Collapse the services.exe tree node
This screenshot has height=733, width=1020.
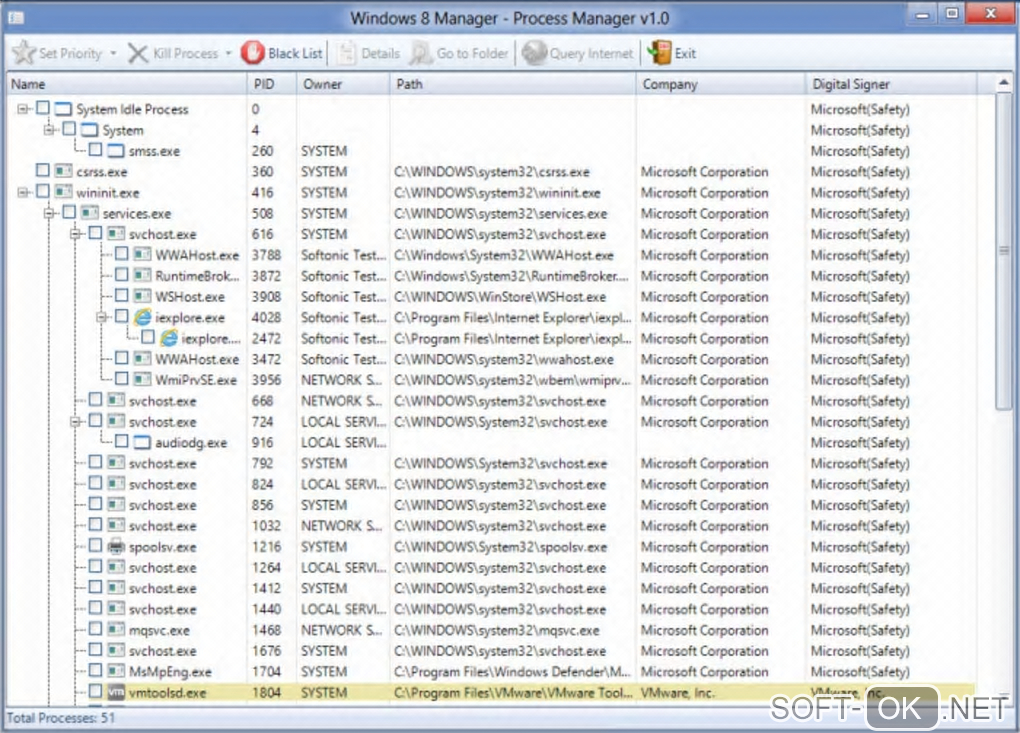49,213
